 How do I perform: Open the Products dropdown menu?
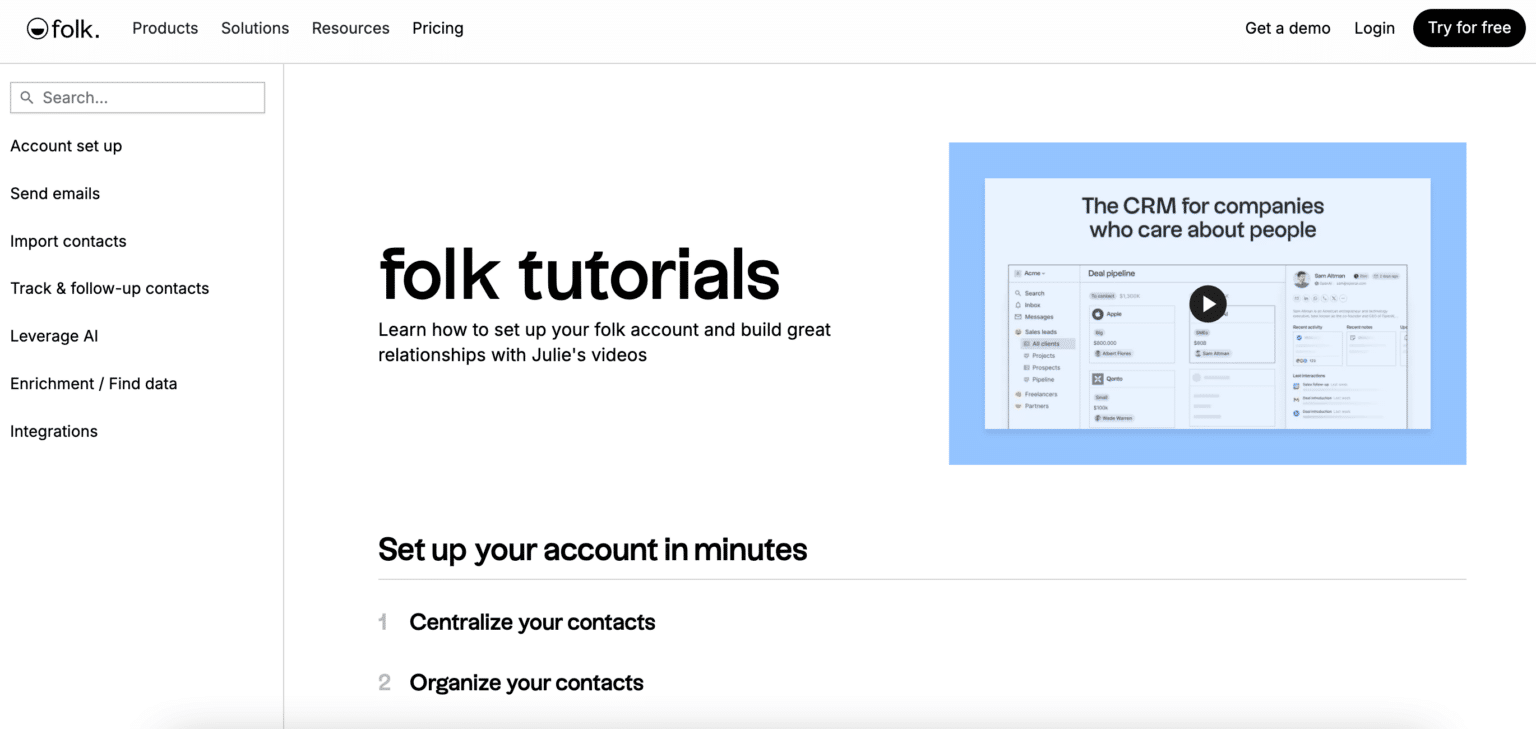pos(165,28)
